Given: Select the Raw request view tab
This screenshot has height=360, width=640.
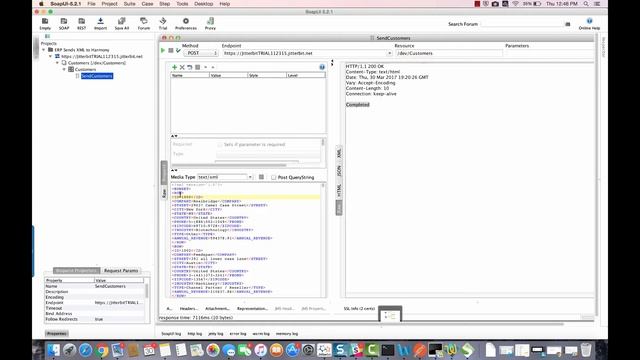Looking at the screenshot, I should tap(164, 193).
